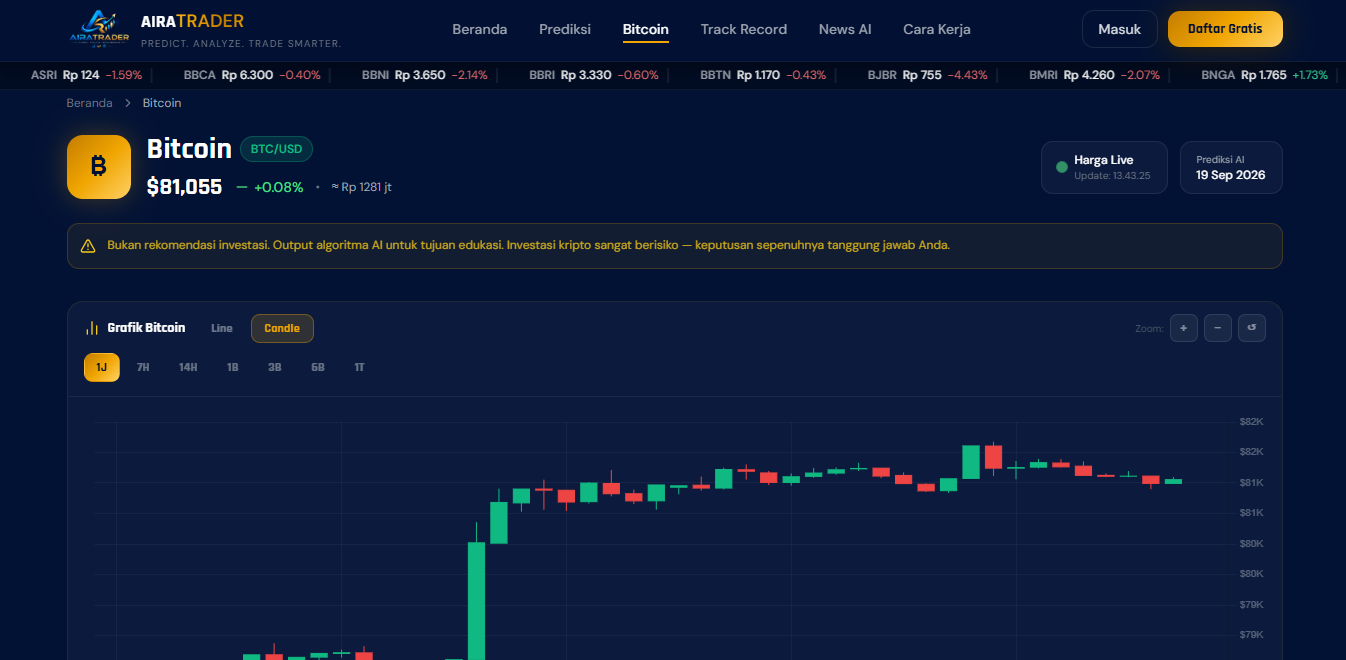Select the 1J timeframe

(102, 367)
